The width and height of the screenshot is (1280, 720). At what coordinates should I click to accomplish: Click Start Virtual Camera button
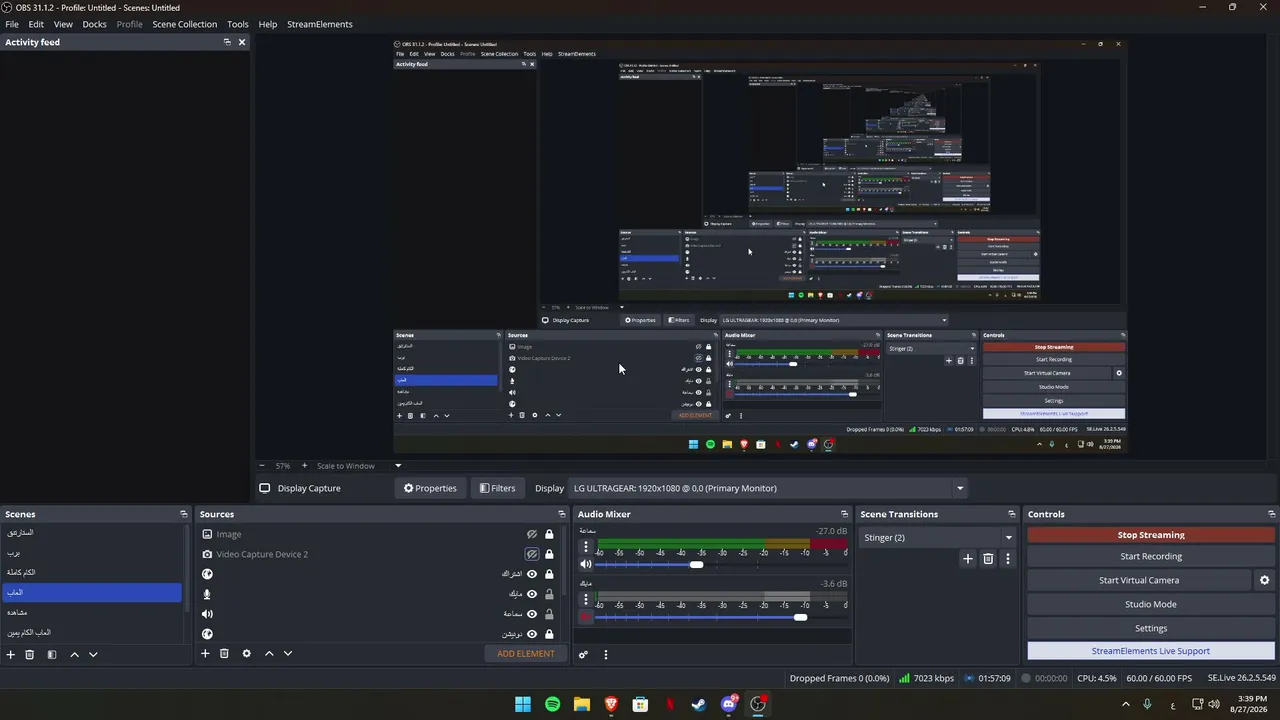click(1139, 580)
